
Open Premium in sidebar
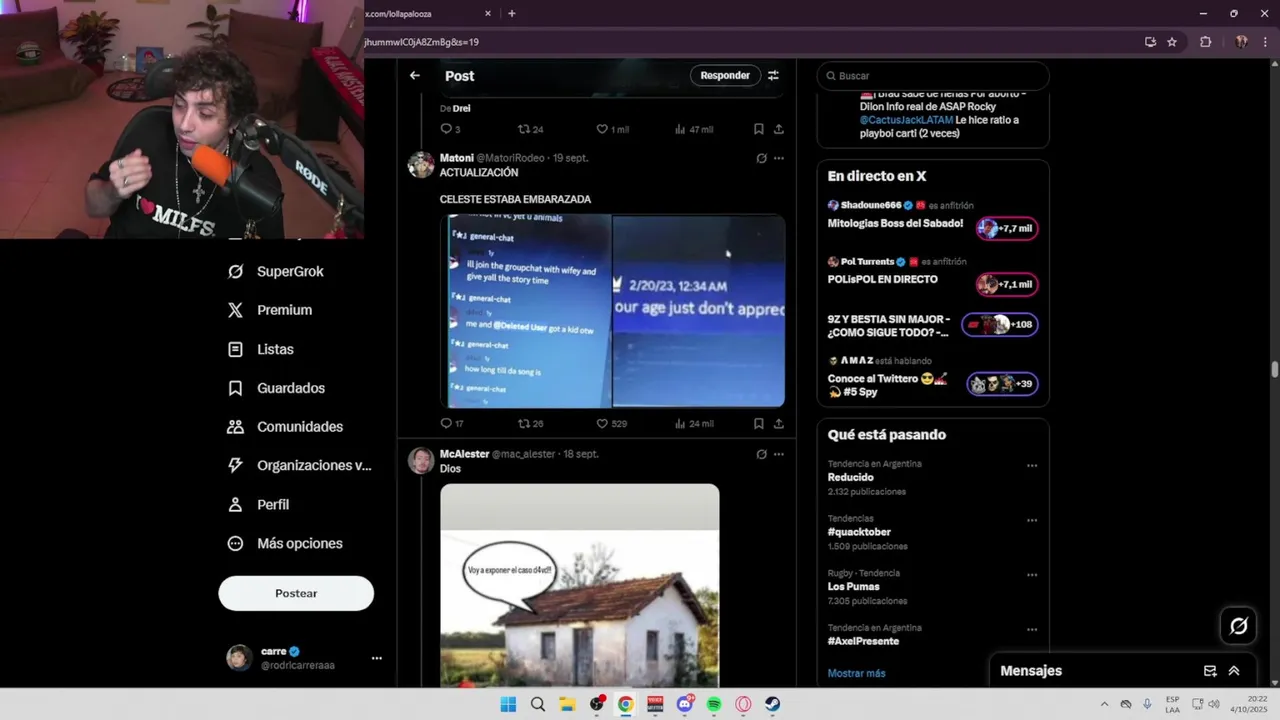tap(270, 310)
